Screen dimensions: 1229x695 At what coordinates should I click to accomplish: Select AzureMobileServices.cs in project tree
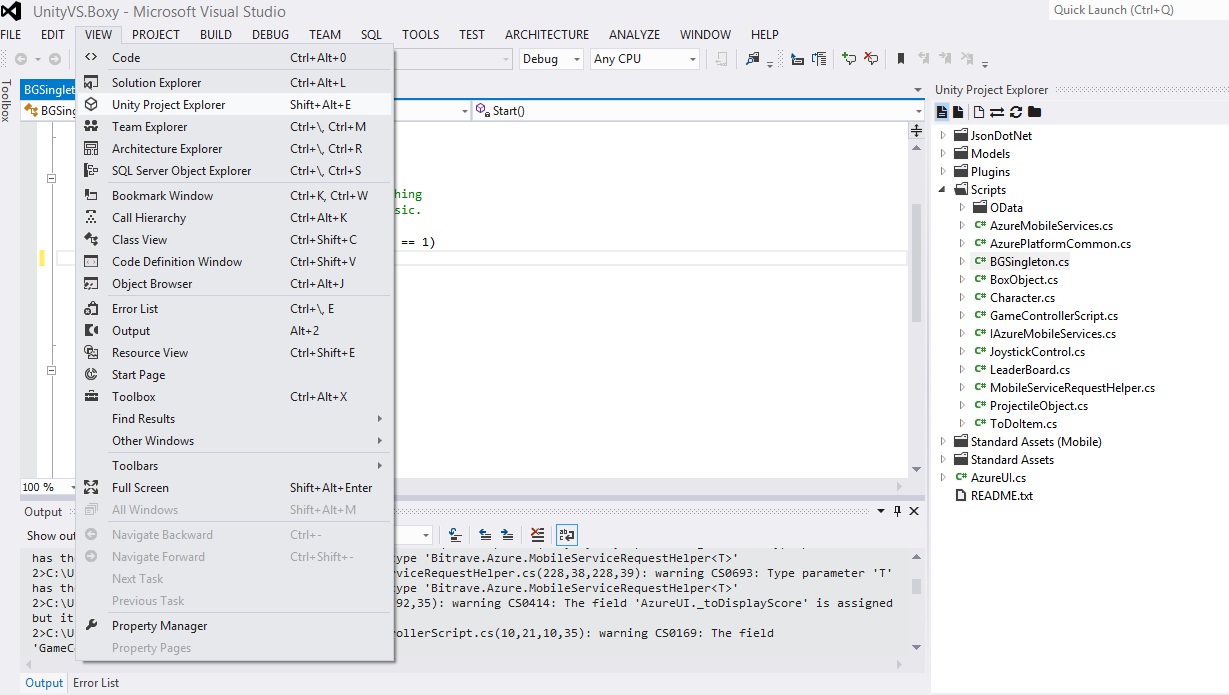pyautogui.click(x=1051, y=226)
